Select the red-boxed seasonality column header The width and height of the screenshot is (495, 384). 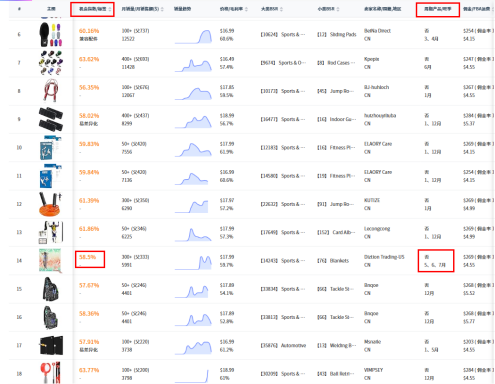[438, 9]
